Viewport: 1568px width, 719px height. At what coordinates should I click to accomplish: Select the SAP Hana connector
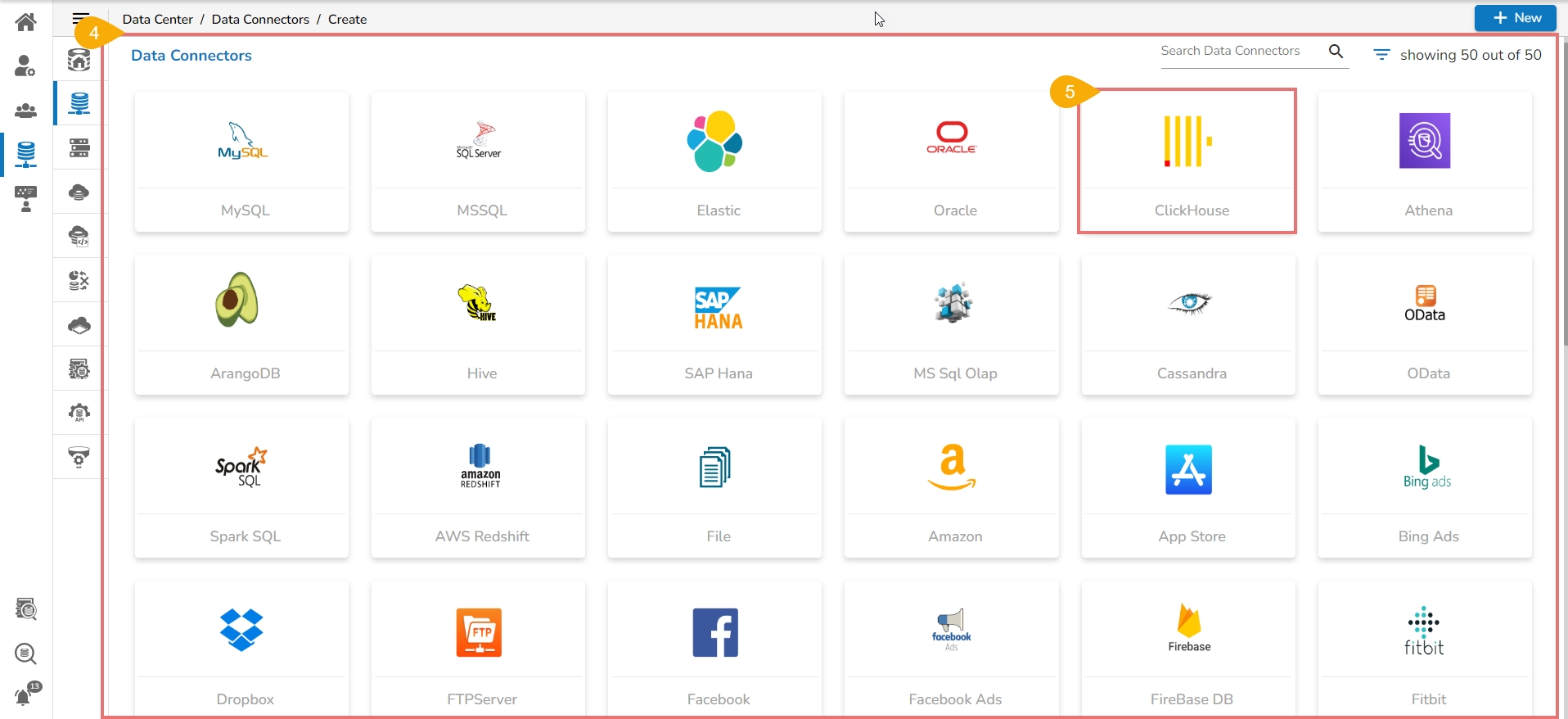click(714, 325)
